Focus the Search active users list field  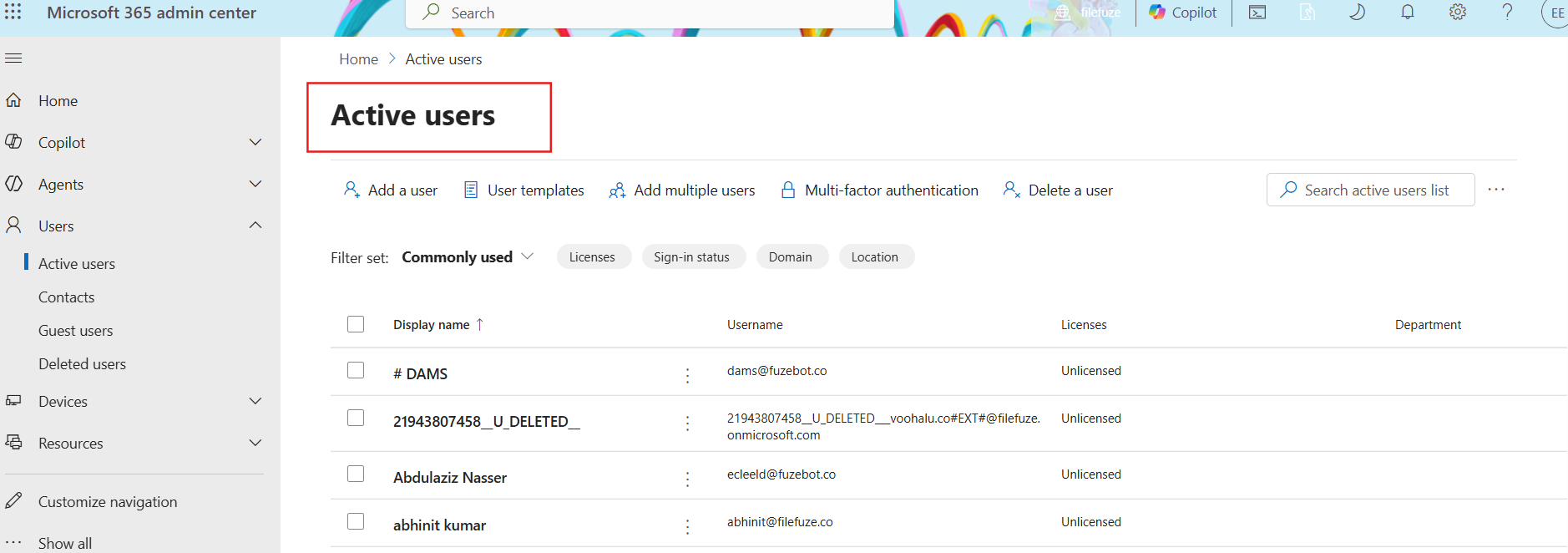tap(1371, 190)
